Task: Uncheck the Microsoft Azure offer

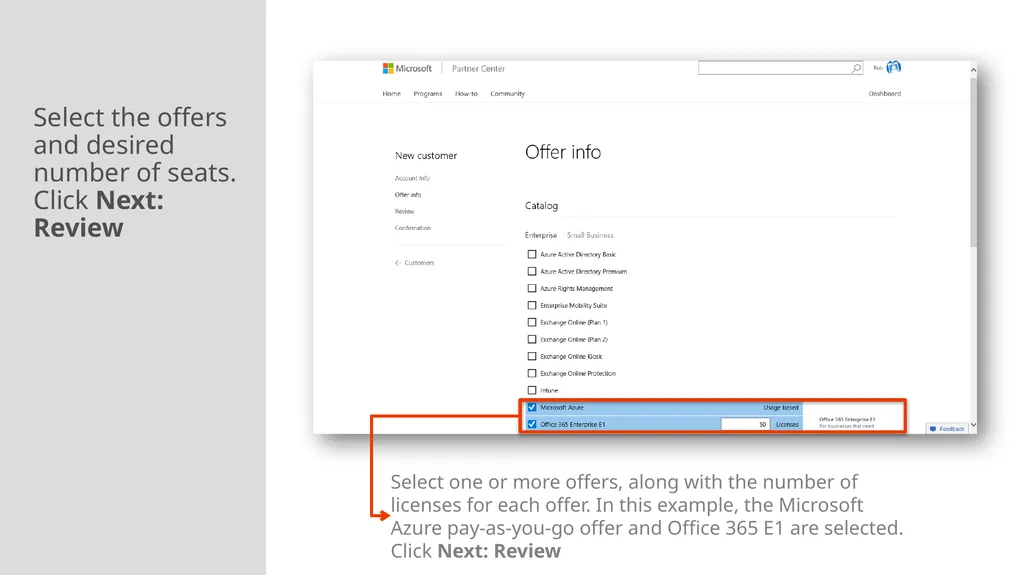Action: point(532,407)
